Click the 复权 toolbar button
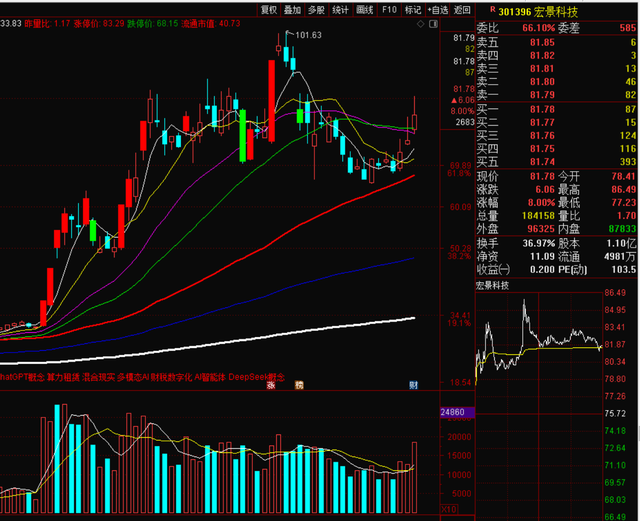 coord(269,10)
